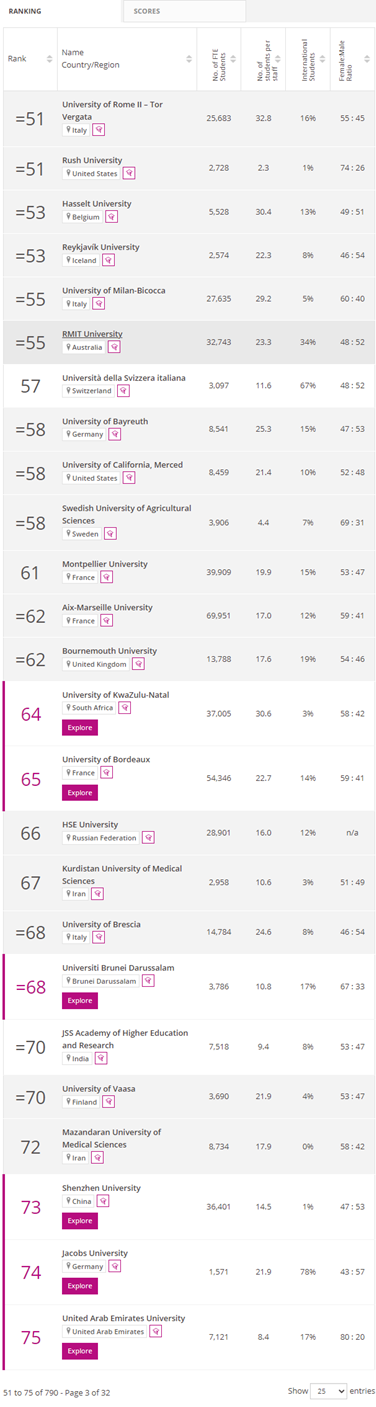Image resolution: width=376 pixels, height=1407 pixels.
Task: Click the icon next to Belgium under Hasselt University
Action: pyautogui.click(x=110, y=217)
